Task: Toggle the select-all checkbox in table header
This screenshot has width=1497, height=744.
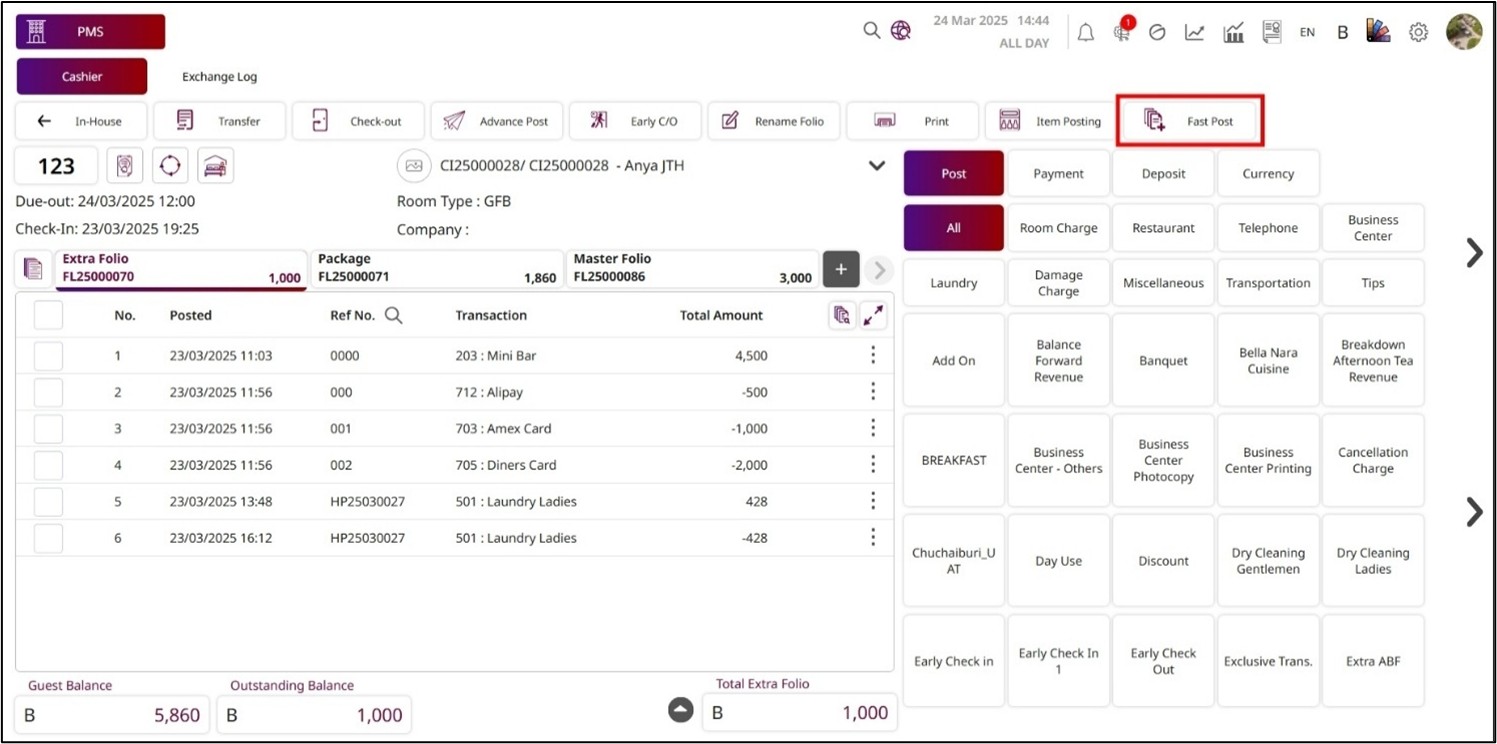Action: [48, 315]
